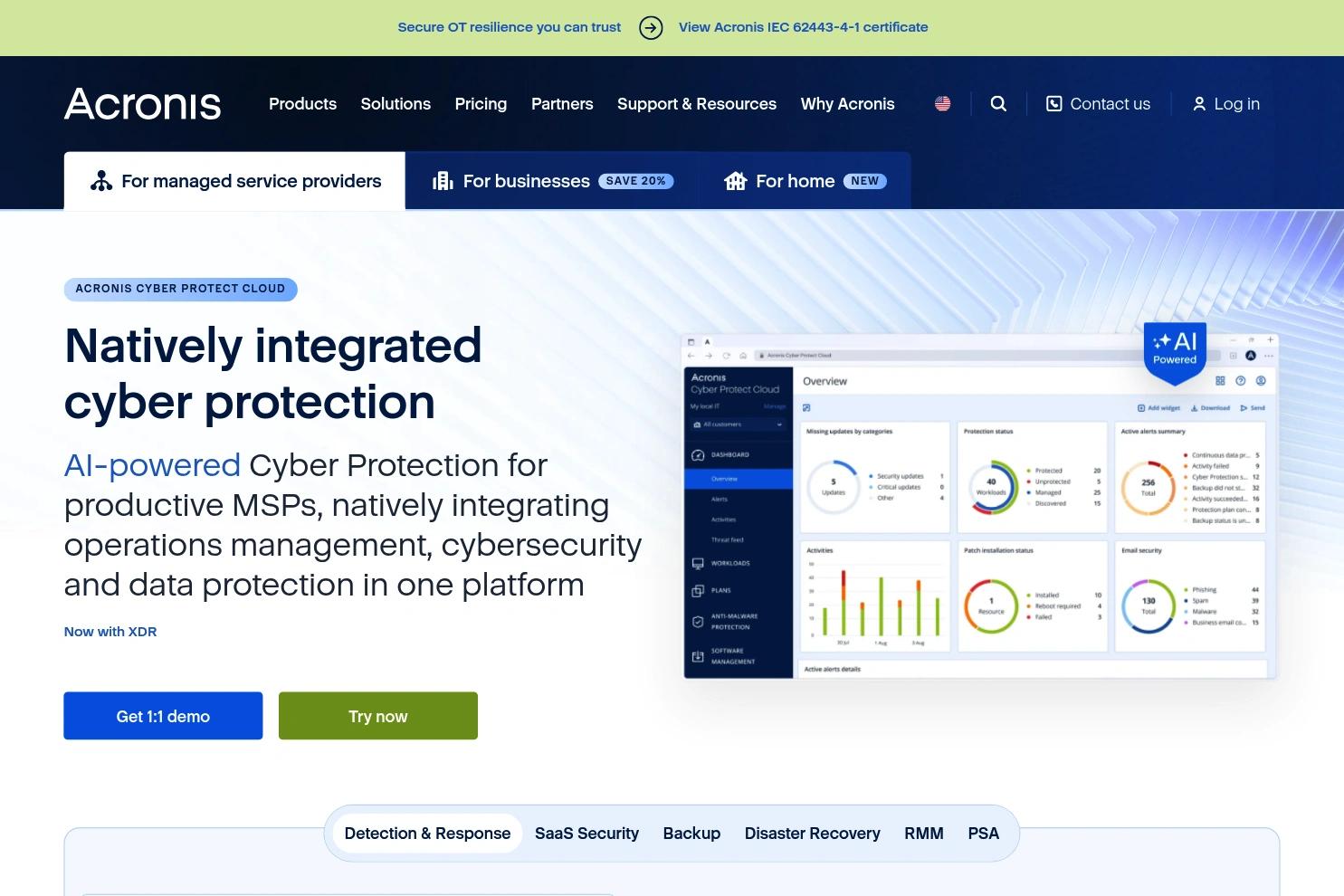Switch to the SaaS Security tab

pyautogui.click(x=586, y=834)
